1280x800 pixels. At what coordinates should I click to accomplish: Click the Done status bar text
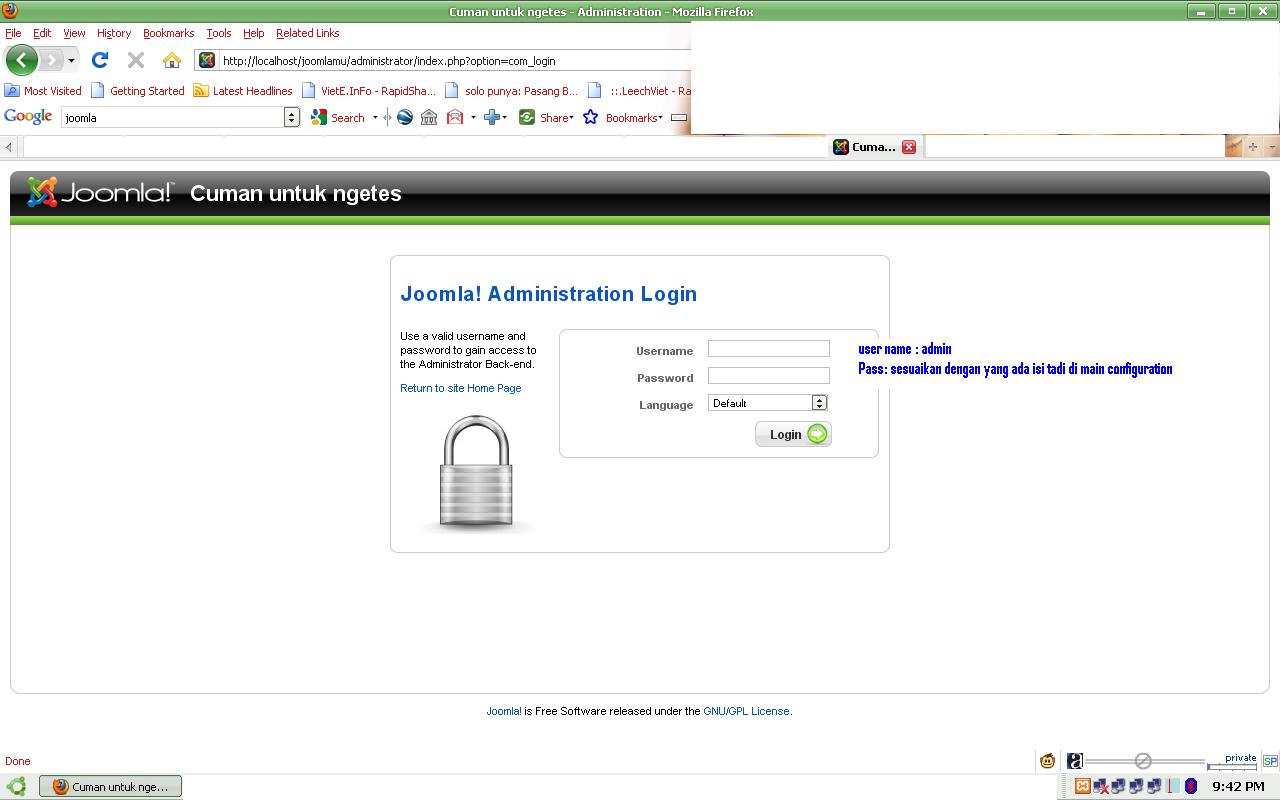pyautogui.click(x=18, y=761)
